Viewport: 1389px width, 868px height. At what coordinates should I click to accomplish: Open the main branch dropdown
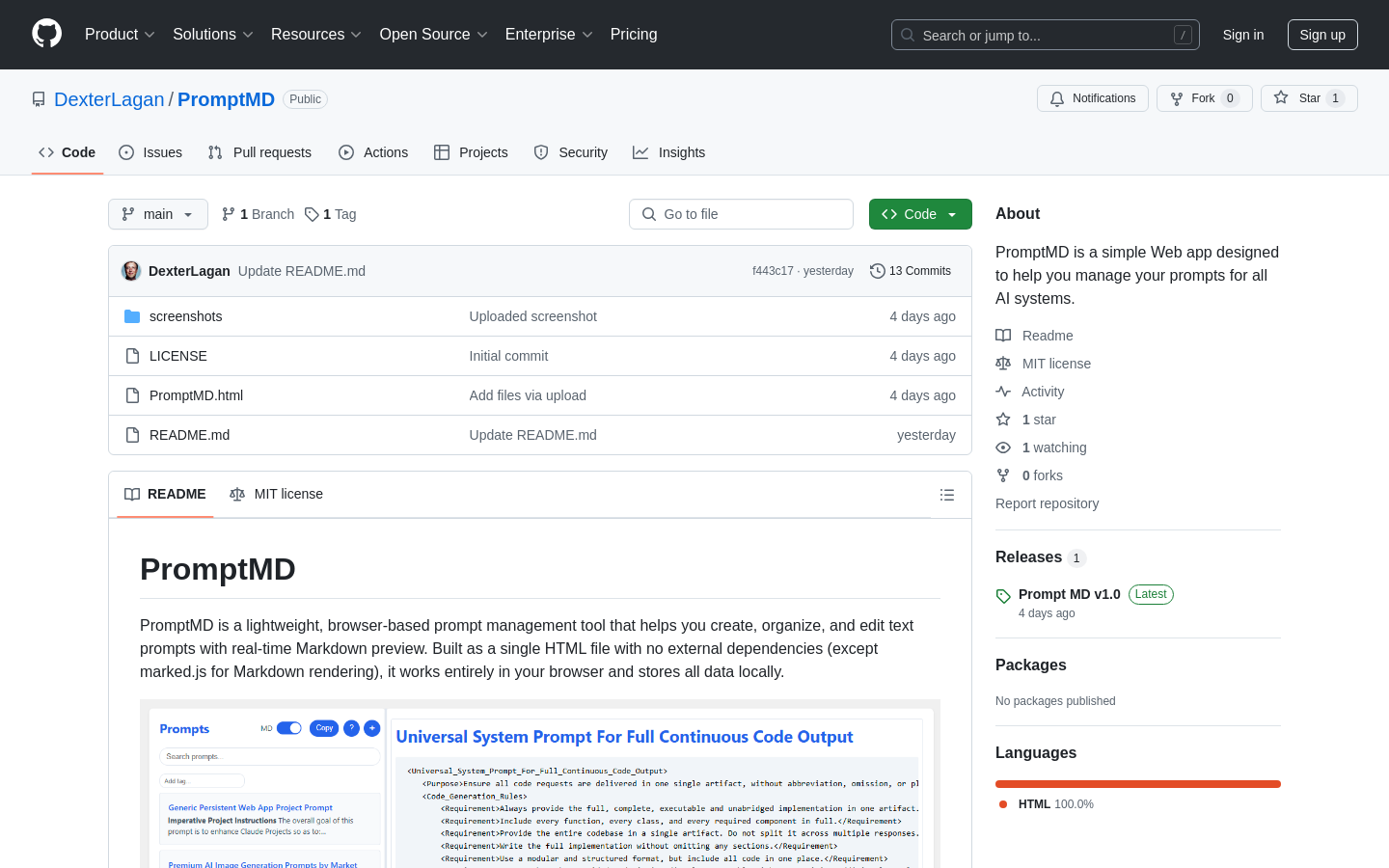click(x=158, y=214)
